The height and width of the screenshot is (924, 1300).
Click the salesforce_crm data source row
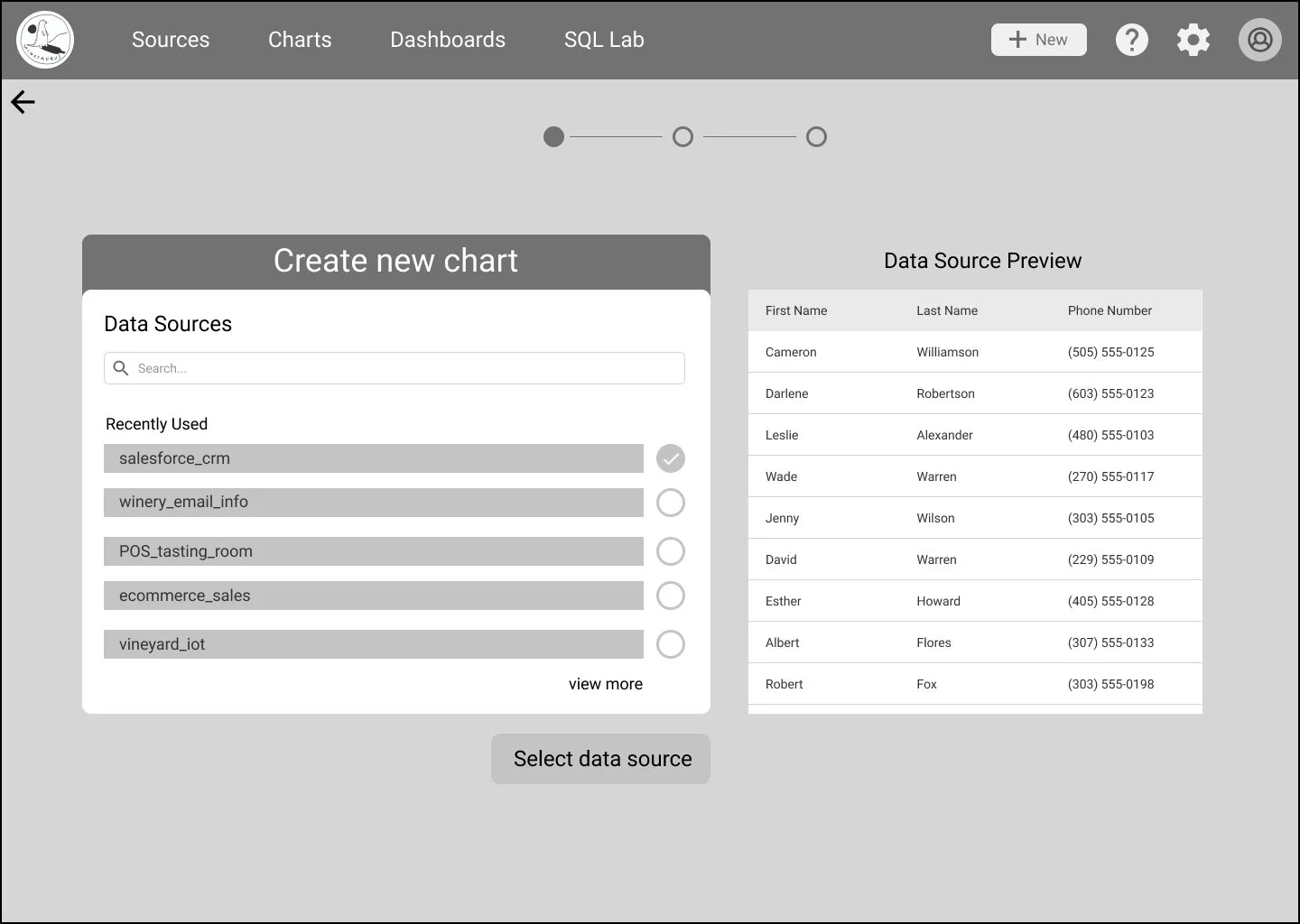374,458
